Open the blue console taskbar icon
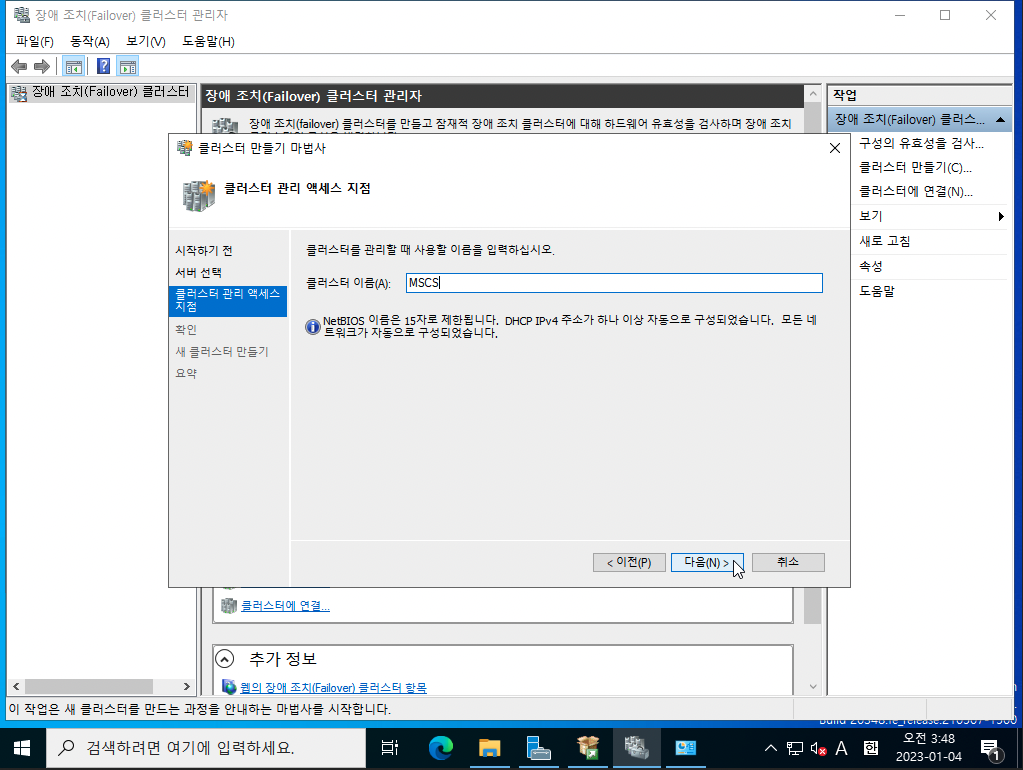 [685, 748]
